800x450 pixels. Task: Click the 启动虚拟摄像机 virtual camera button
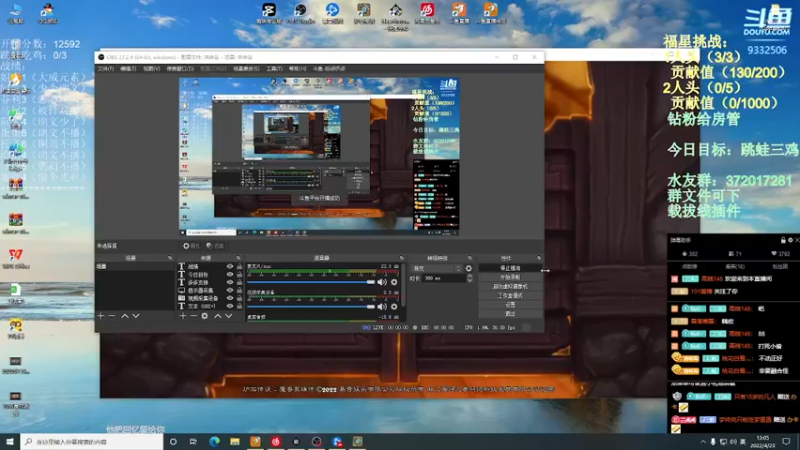tap(510, 287)
